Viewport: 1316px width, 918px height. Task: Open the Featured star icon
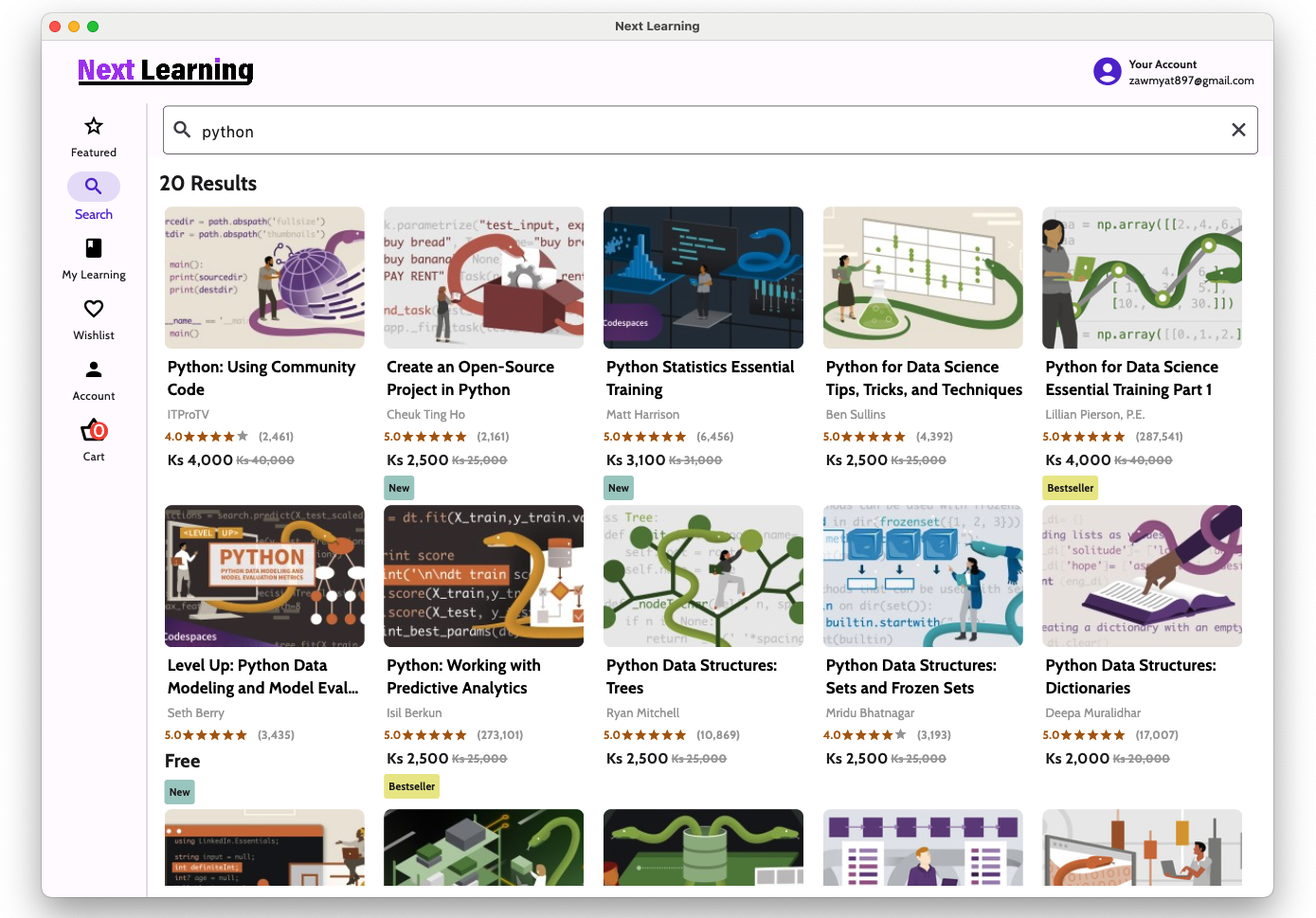(94, 126)
